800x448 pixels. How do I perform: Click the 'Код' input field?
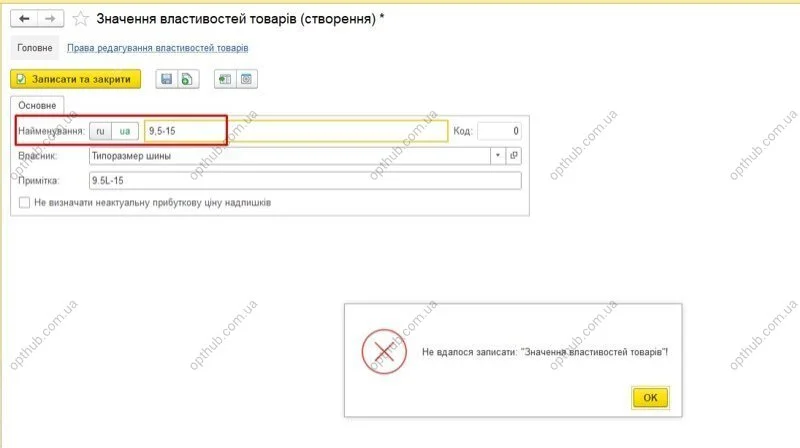click(x=499, y=131)
